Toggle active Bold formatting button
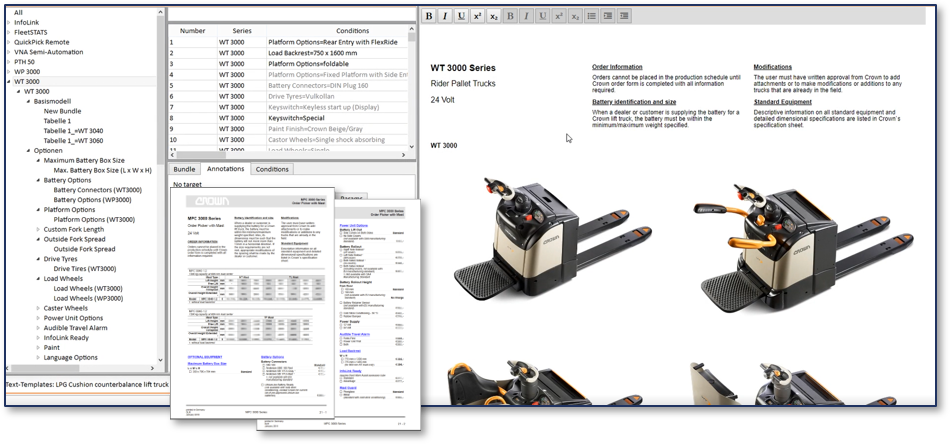 tap(429, 16)
